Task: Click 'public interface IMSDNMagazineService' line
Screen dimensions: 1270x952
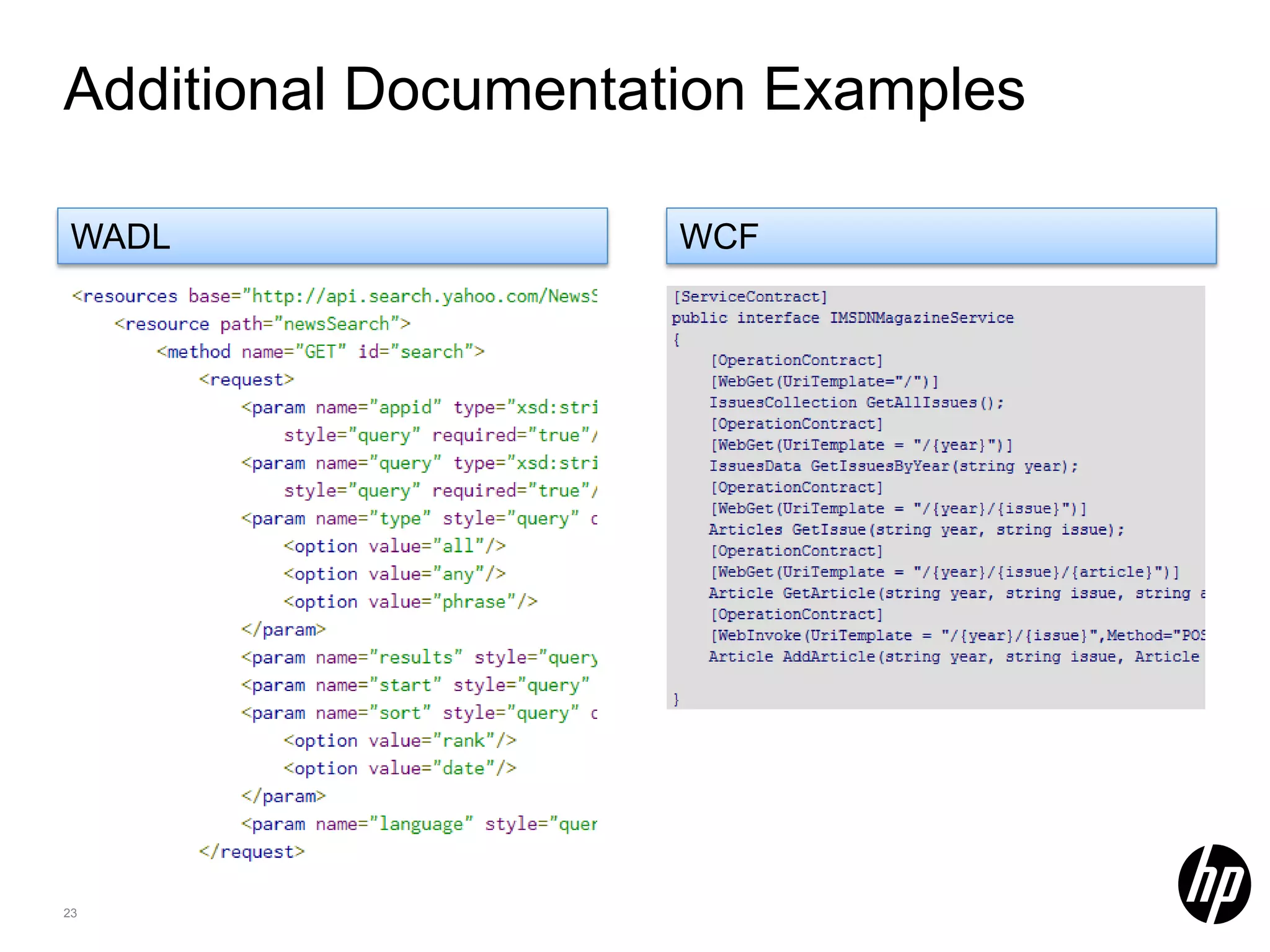Action: pyautogui.click(x=843, y=318)
